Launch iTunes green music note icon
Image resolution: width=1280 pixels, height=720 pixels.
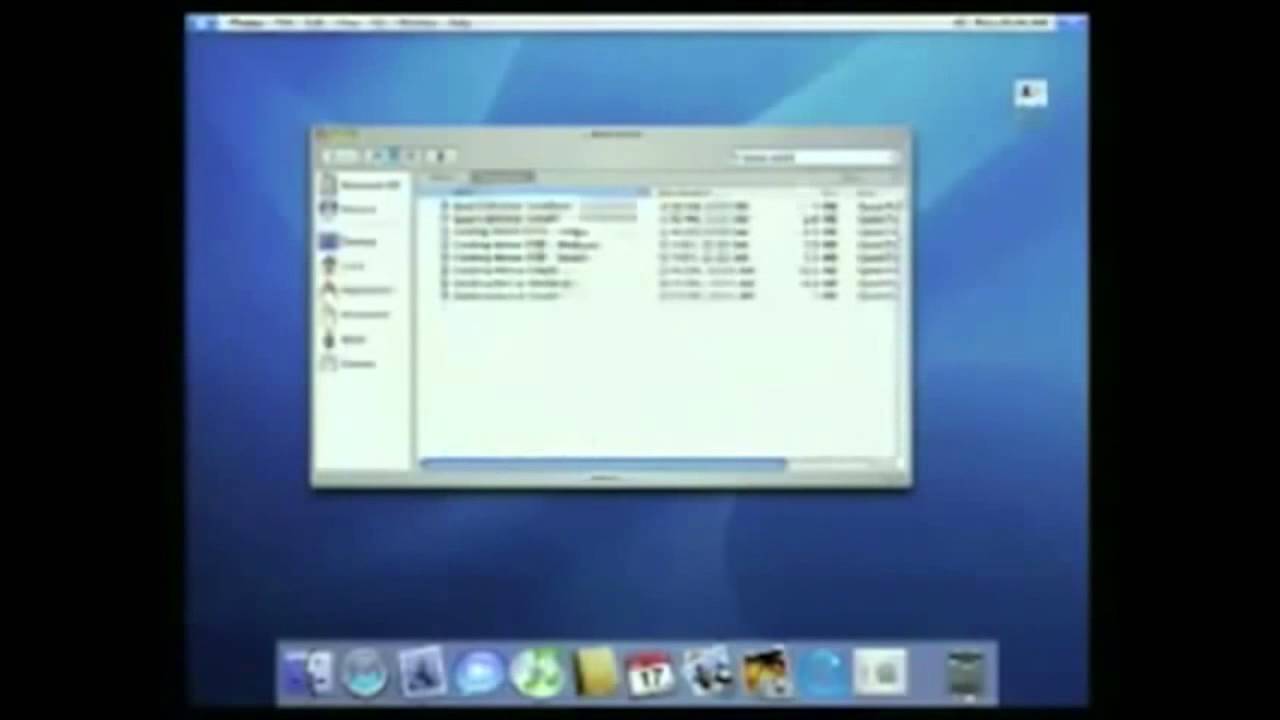[537, 673]
